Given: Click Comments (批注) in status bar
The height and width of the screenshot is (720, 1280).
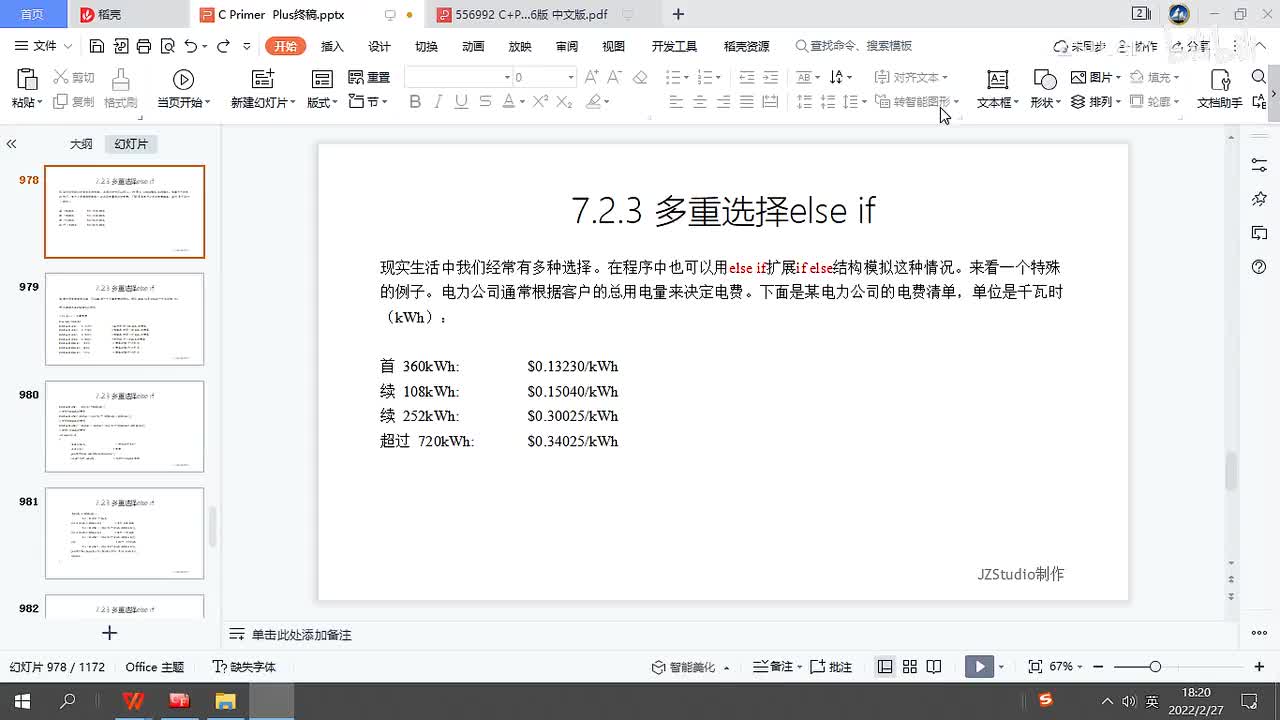Looking at the screenshot, I should coord(831,666).
